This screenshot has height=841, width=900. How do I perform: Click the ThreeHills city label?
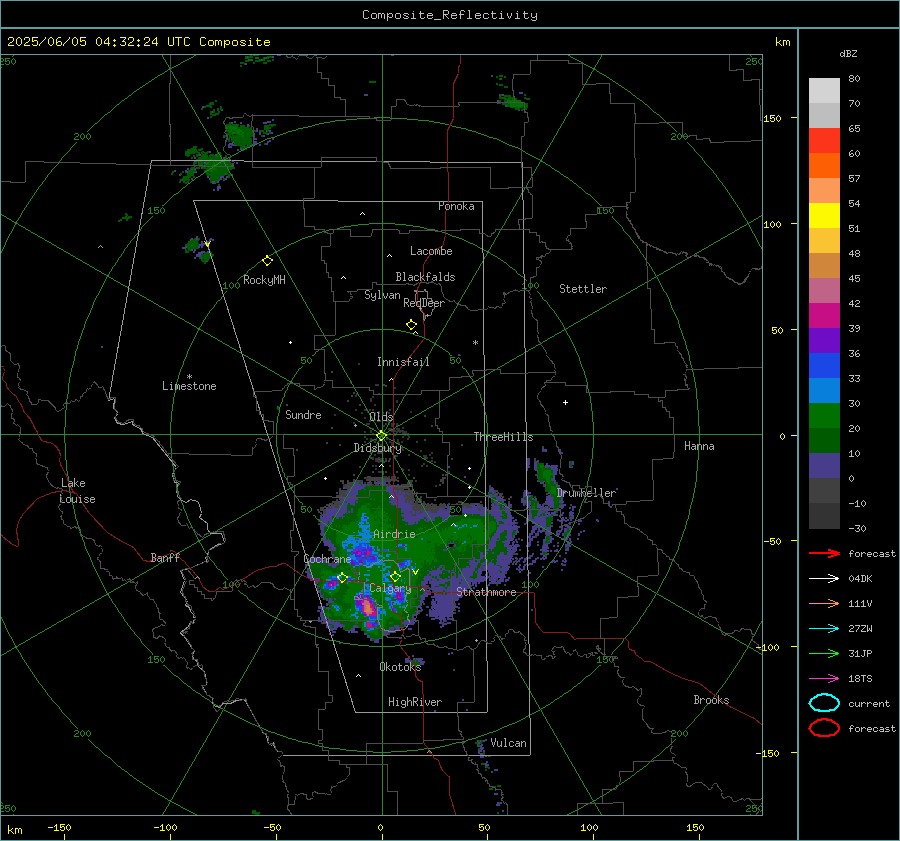[x=503, y=437]
